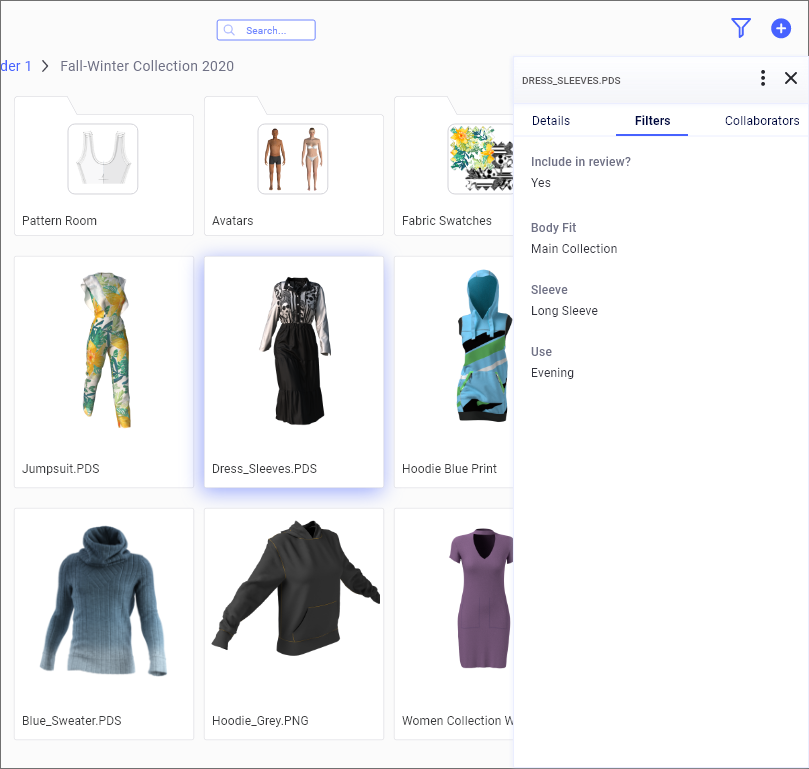Image resolution: width=809 pixels, height=769 pixels.
Task: Click the blue plus add button
Action: (x=781, y=28)
